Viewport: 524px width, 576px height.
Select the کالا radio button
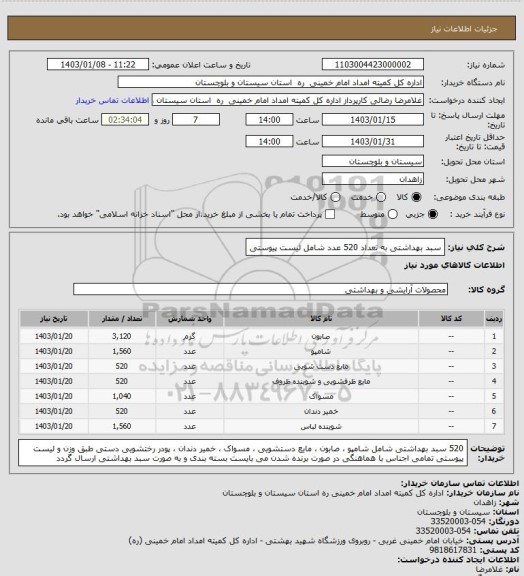tap(416, 197)
